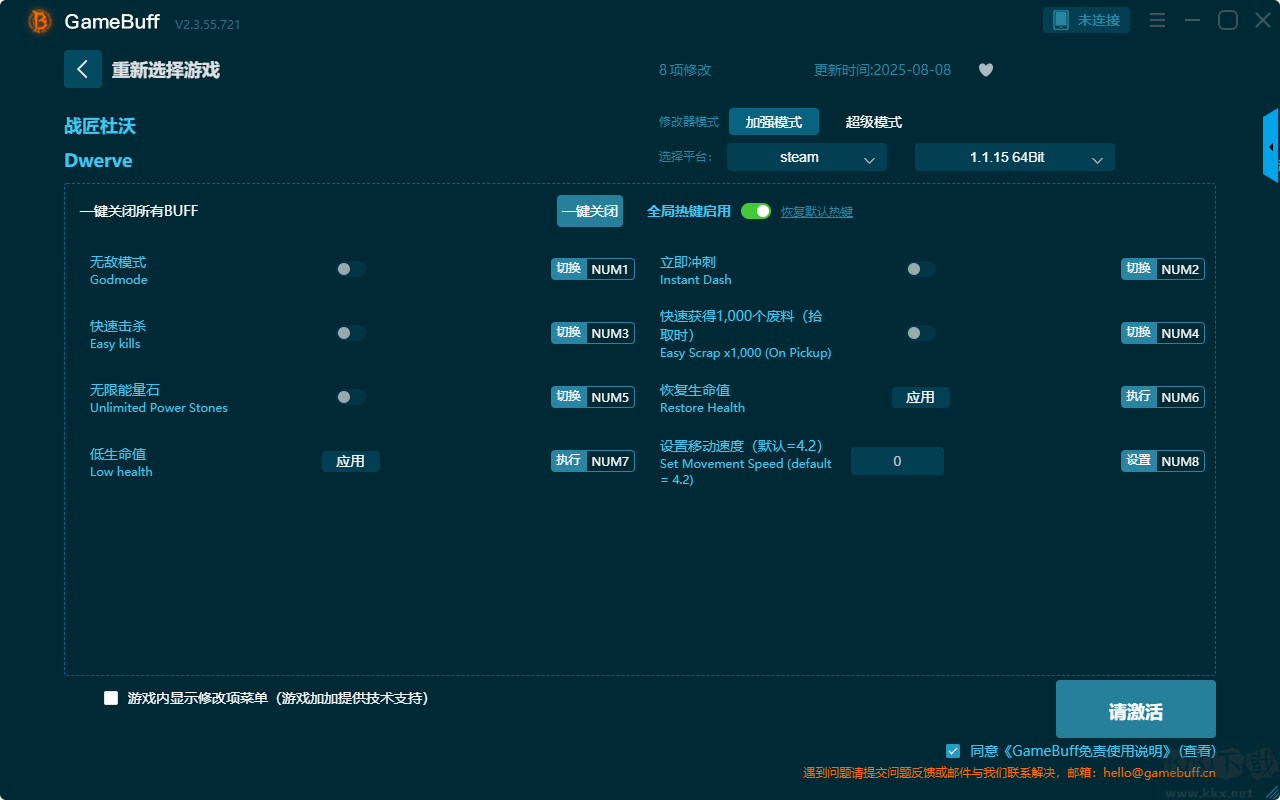
Task: Switch to 超级模式 mode tab
Action: 874,122
